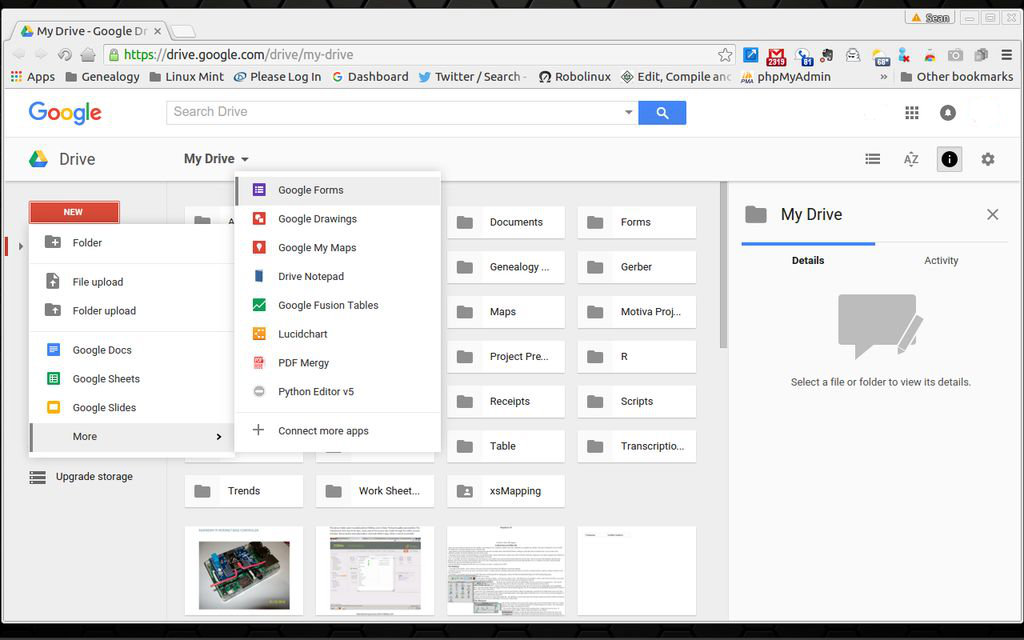Create a new Google Docs document
The height and width of the screenshot is (640, 1024).
coord(131,350)
